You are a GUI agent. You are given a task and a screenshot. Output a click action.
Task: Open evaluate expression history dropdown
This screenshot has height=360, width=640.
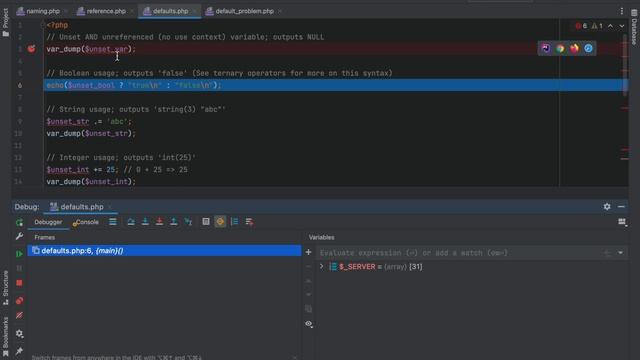pos(620,253)
